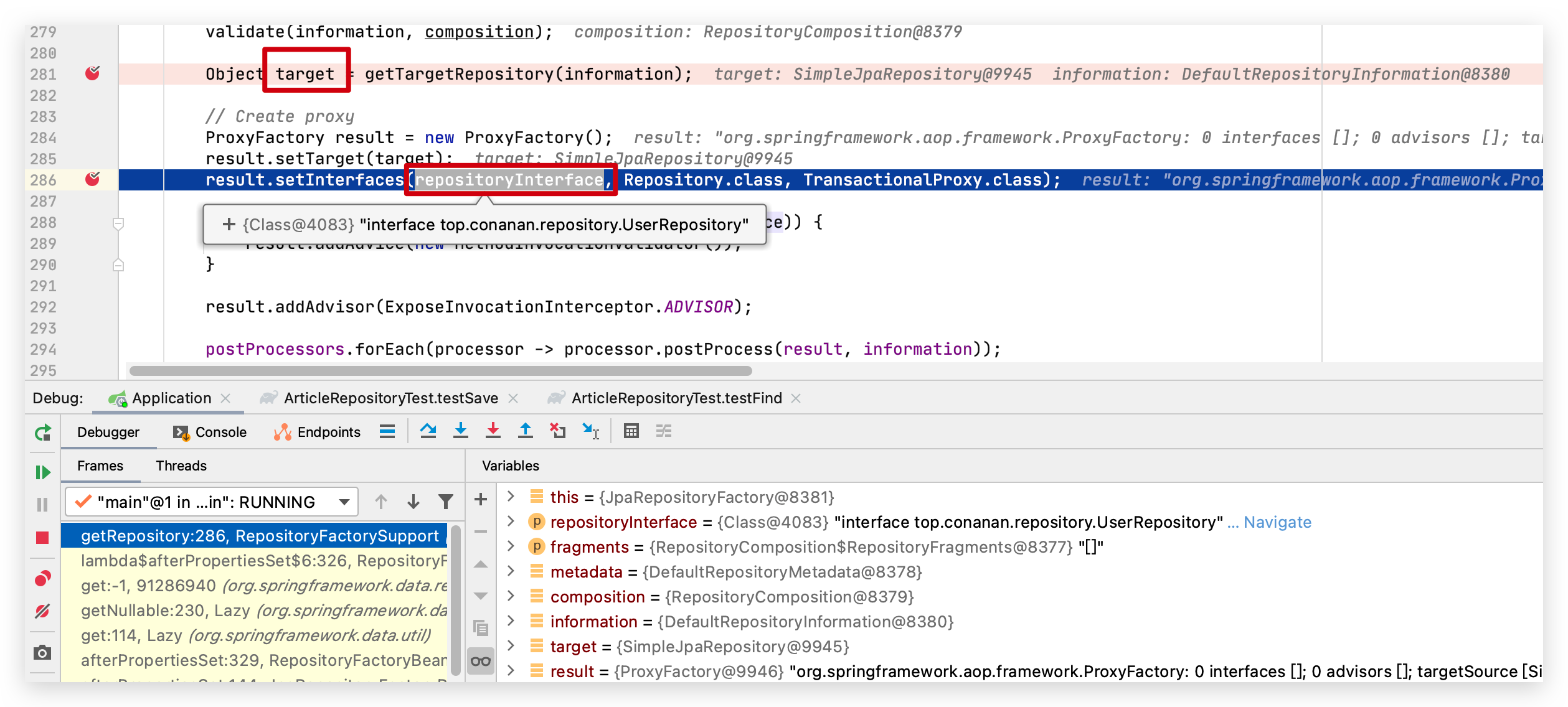
Task: Open the ArticleRepositoryTest.testSave debug tab
Action: click(x=390, y=398)
